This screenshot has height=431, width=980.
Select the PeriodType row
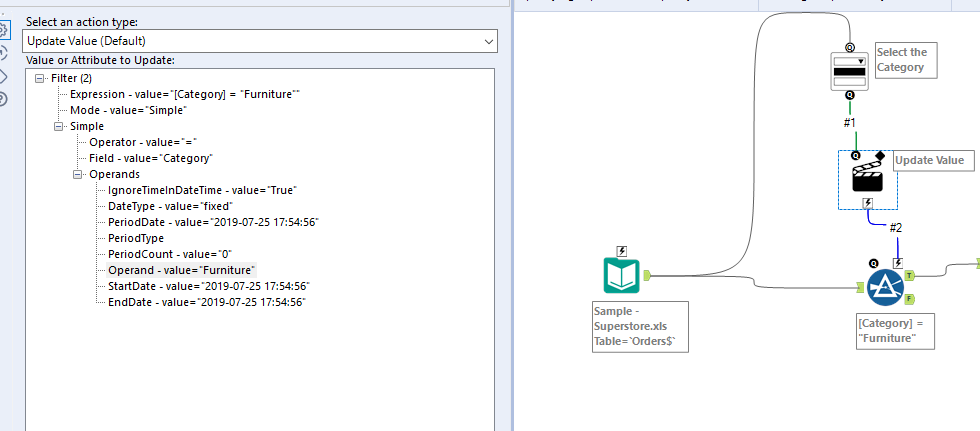(136, 238)
